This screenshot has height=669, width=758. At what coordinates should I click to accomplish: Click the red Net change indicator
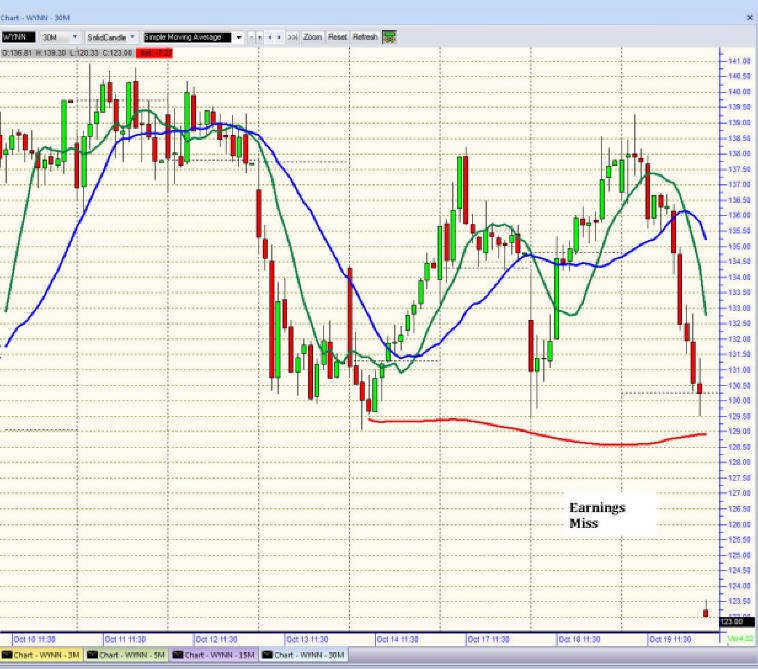154,53
